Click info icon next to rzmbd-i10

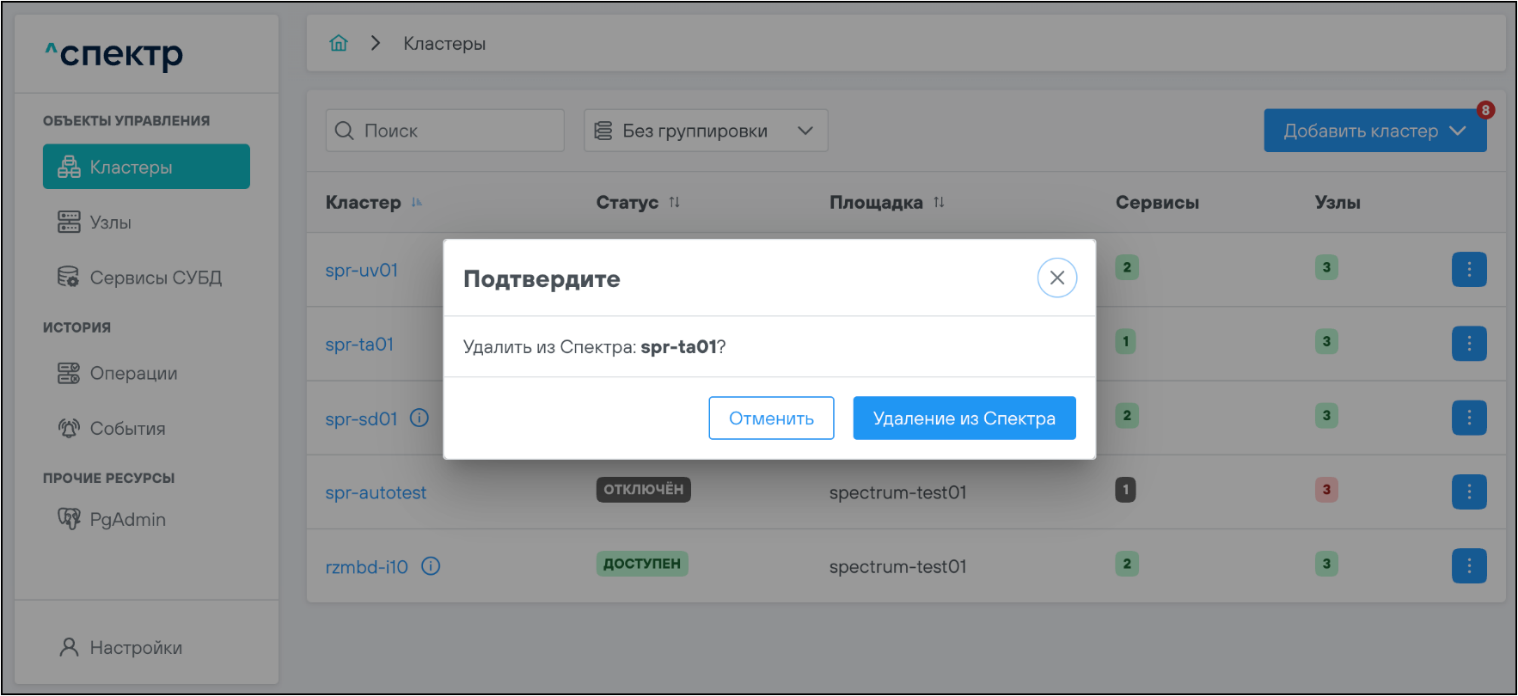click(431, 567)
